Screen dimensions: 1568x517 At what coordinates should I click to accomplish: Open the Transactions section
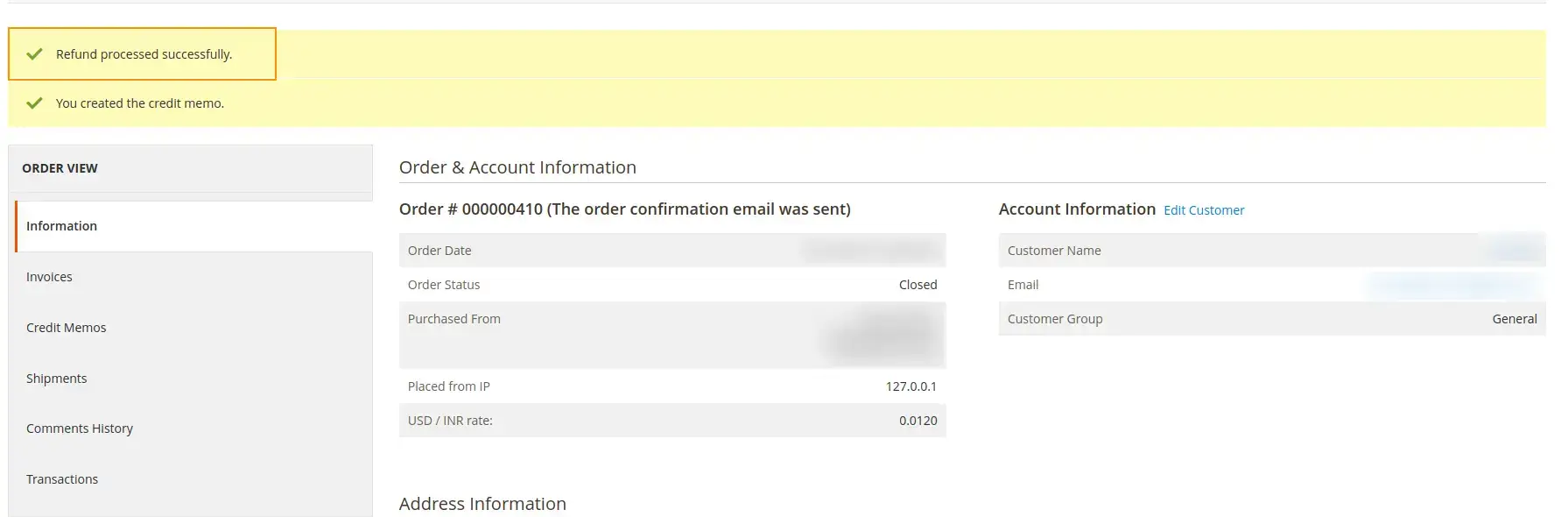(x=61, y=478)
